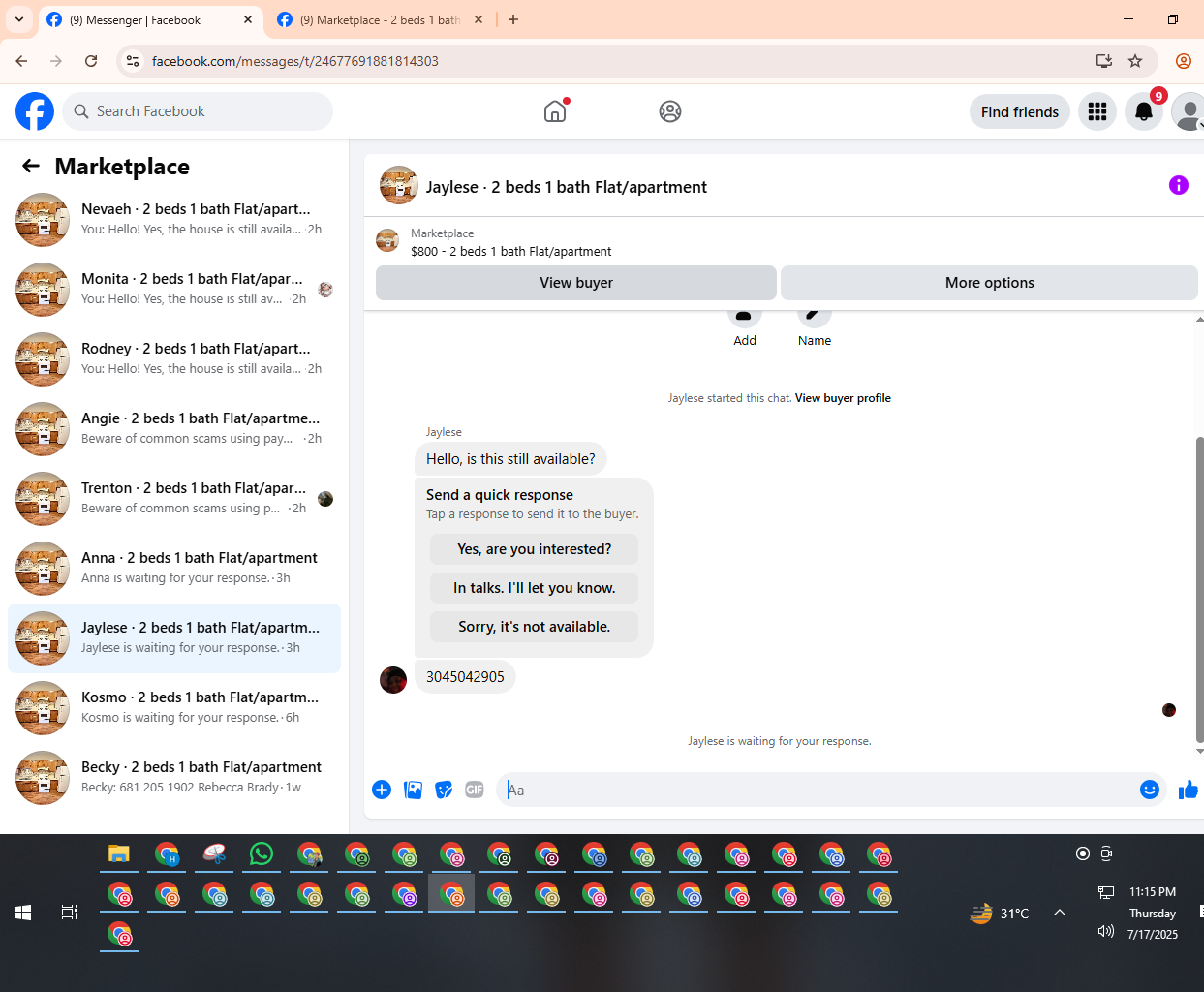The image size is (1204, 992).
Task: Open tab search dropdown chevron
Action: (x=19, y=19)
